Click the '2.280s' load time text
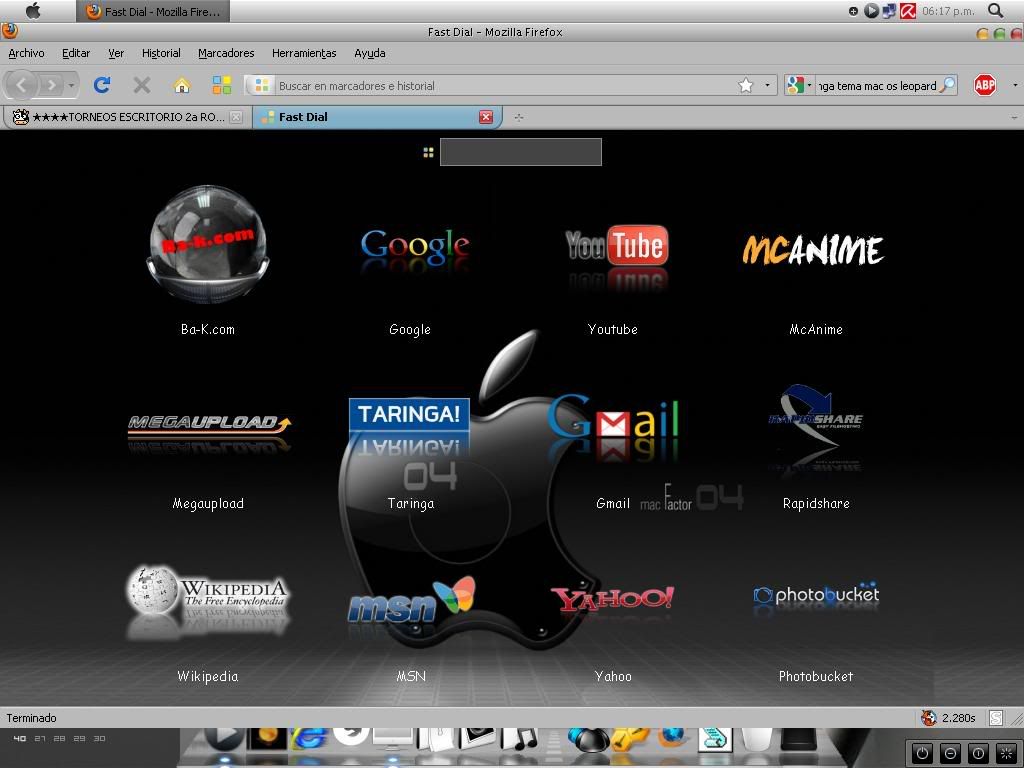The image size is (1024, 768). (958, 718)
